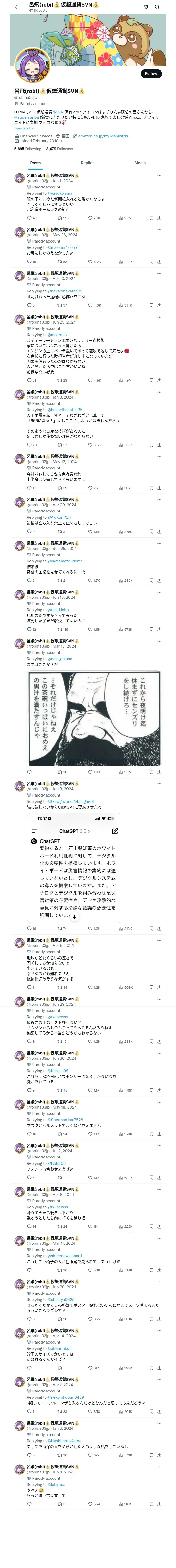Follow the 呂飛(robi) account

(151, 73)
